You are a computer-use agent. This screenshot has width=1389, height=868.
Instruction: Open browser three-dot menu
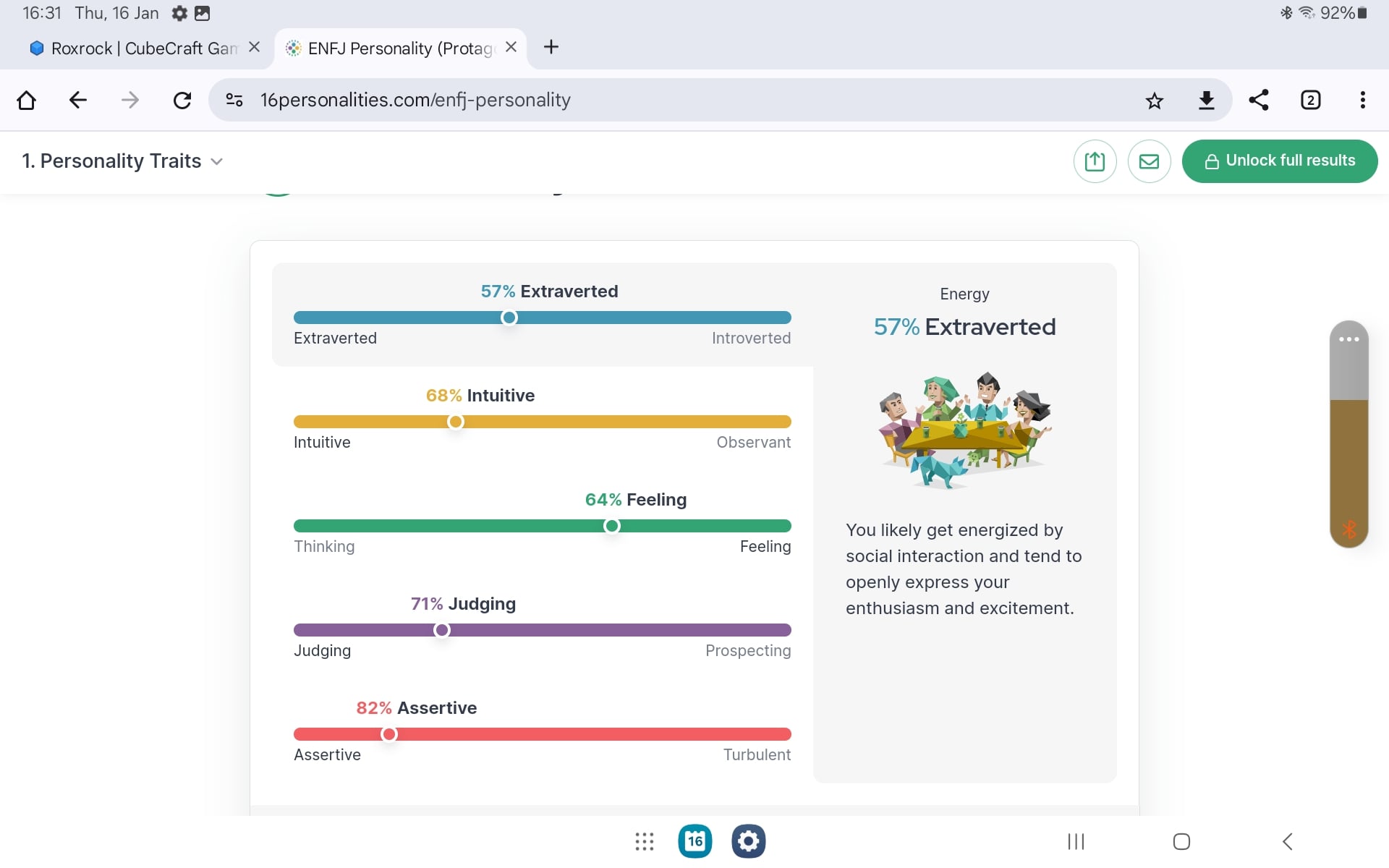coord(1363,100)
